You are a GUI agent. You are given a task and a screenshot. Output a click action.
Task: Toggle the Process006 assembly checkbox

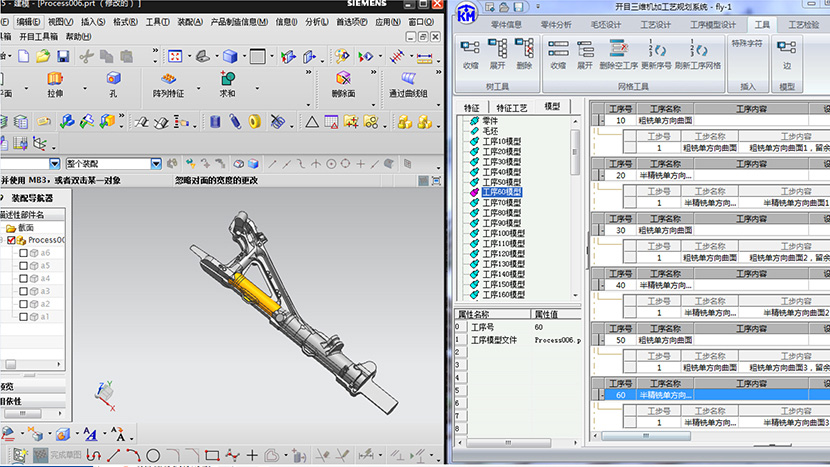(12, 240)
